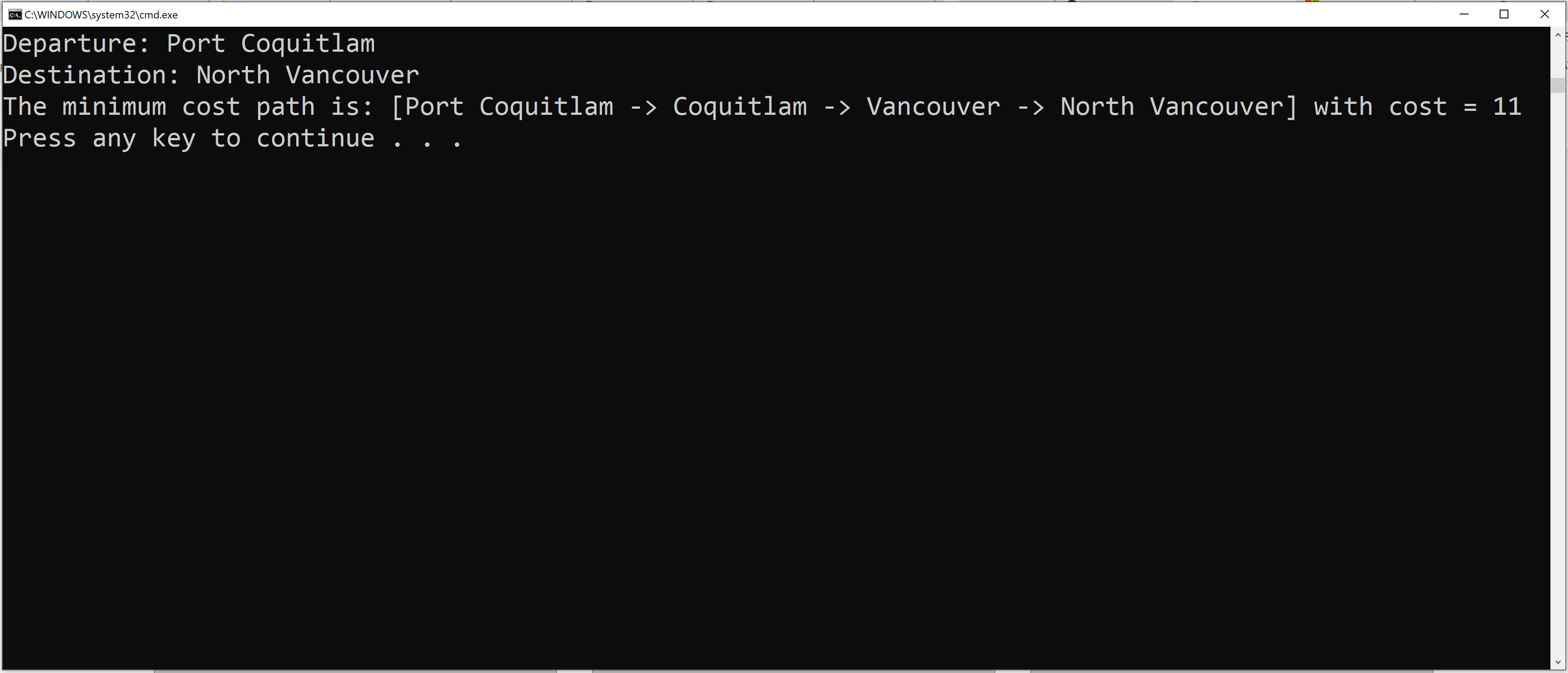Image resolution: width=1568 pixels, height=673 pixels.
Task: Click the 'Destination: North Vancouver' line
Action: click(211, 75)
